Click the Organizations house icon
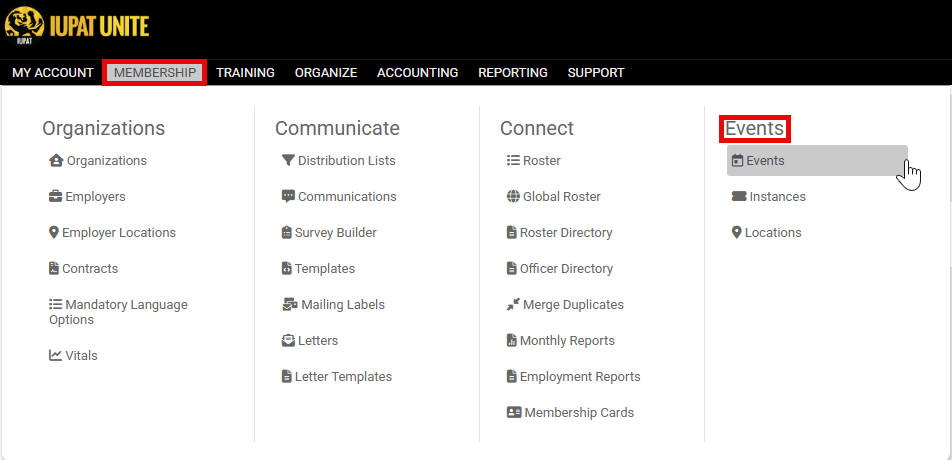The width and height of the screenshot is (952, 460). [x=56, y=161]
